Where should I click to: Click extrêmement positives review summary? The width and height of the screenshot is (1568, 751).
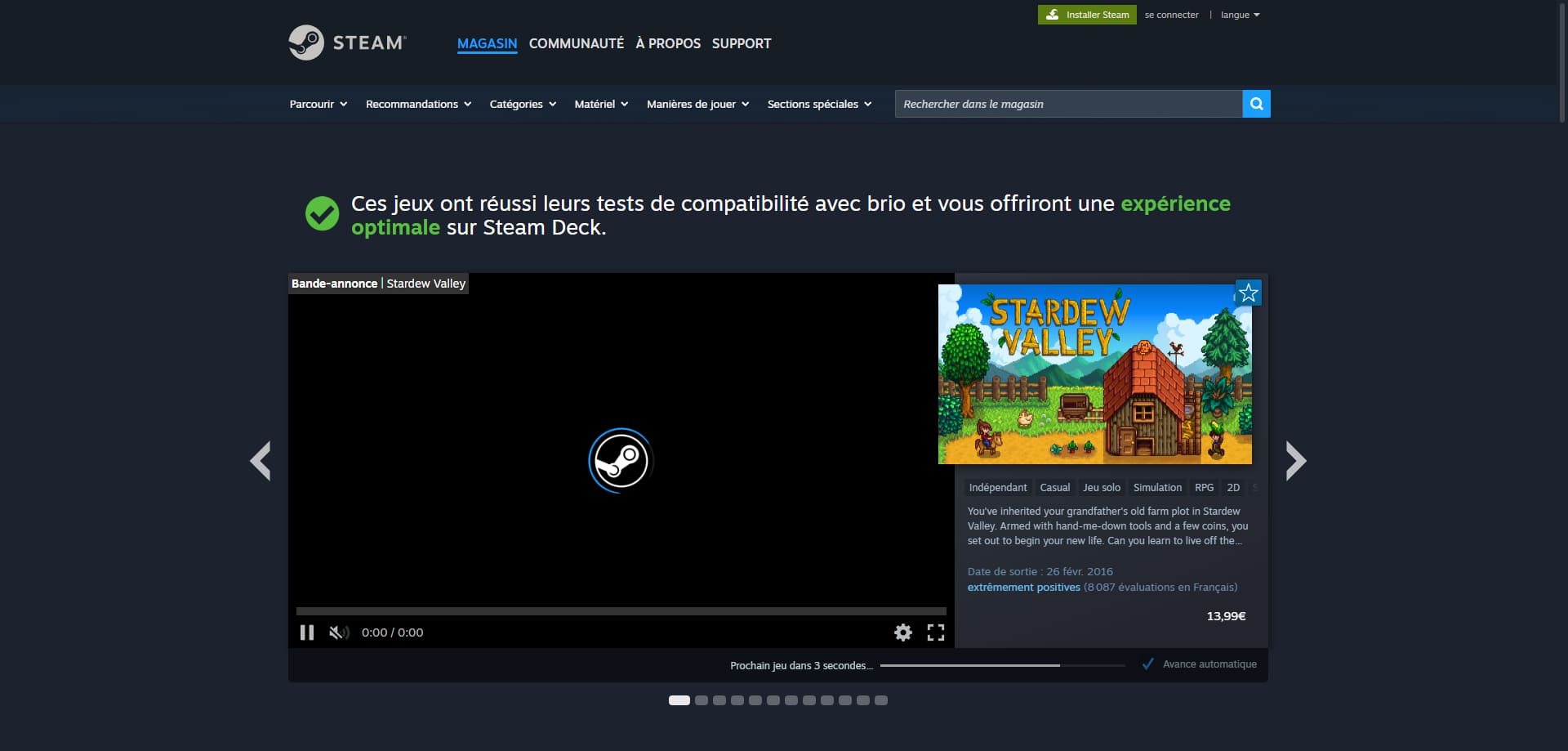(x=1024, y=588)
